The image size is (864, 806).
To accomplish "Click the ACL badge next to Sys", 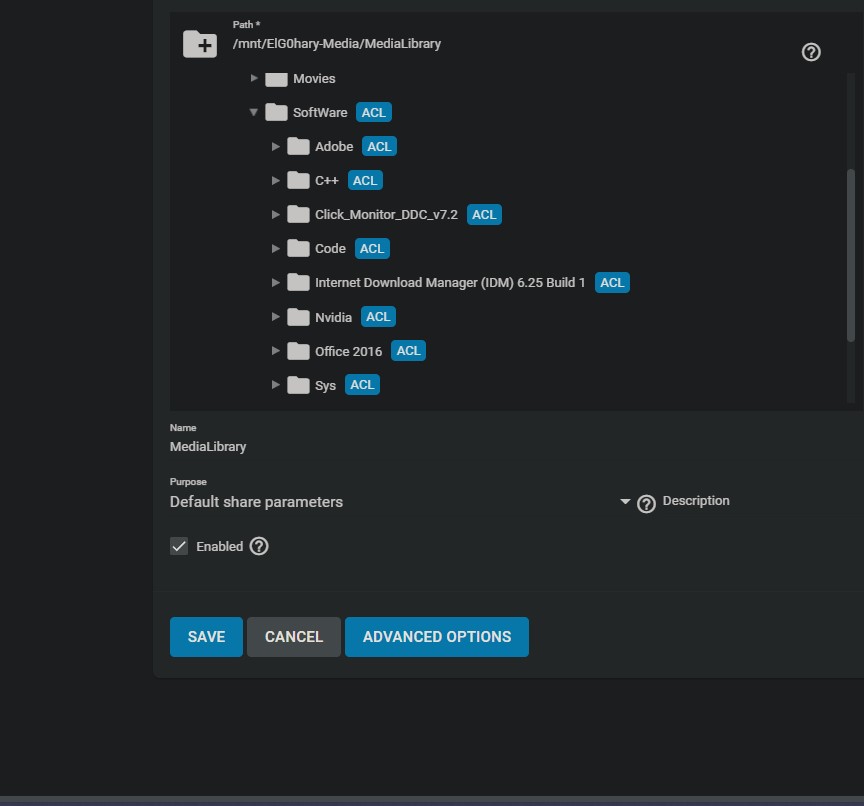I will [x=362, y=385].
